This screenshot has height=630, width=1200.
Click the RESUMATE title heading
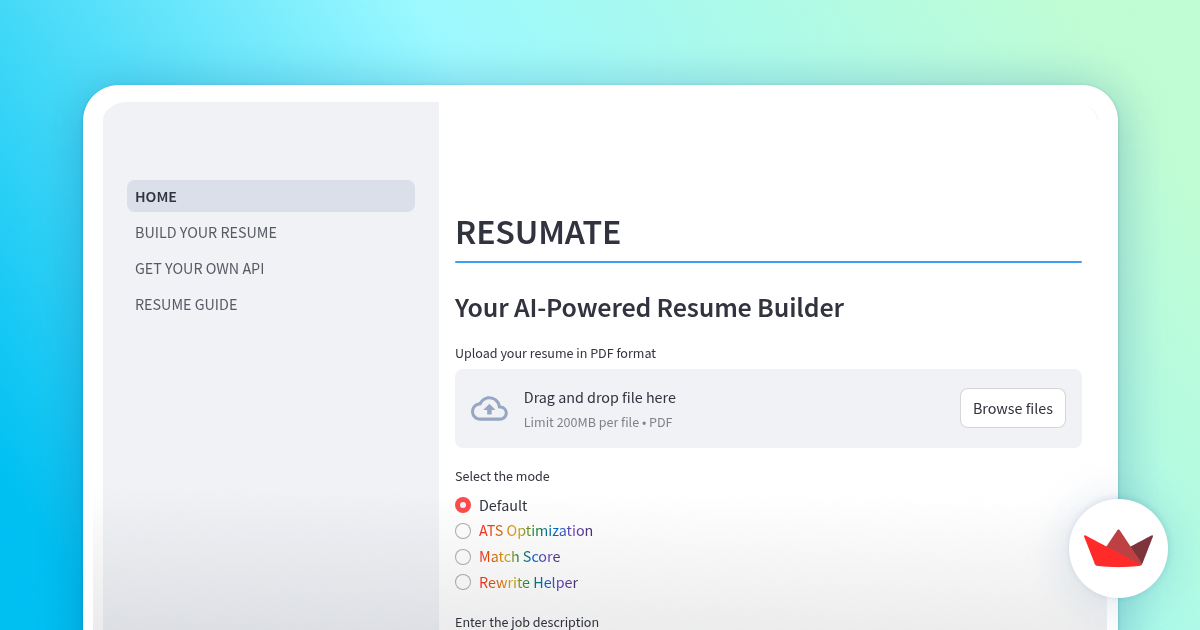(x=538, y=232)
